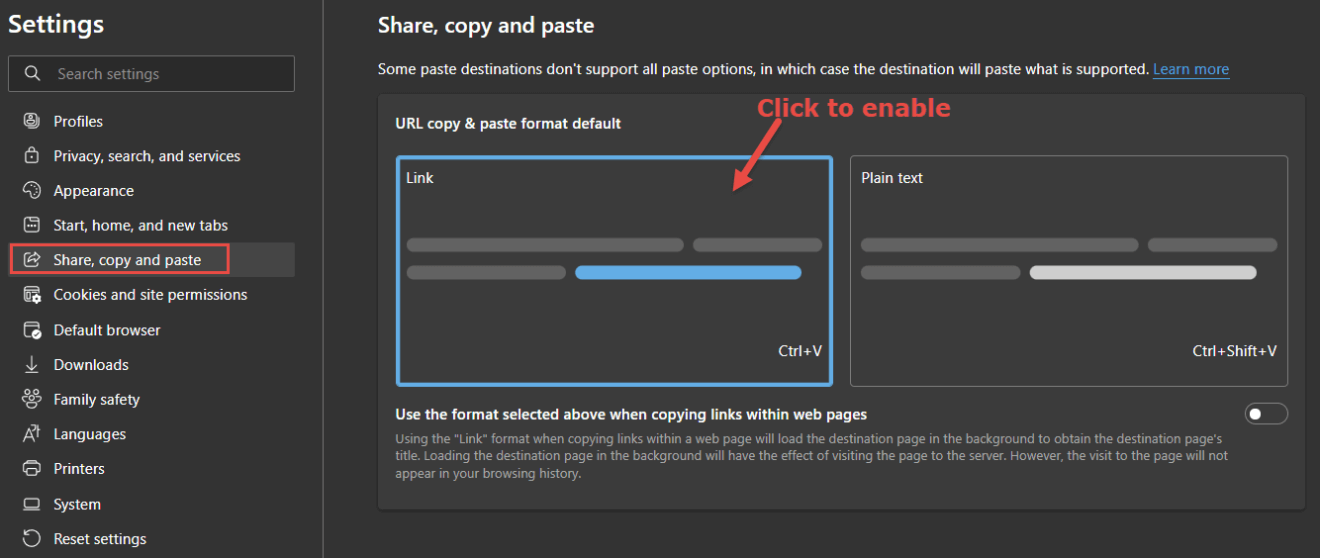Focus the Search settings field
1320x558 pixels.
(x=152, y=74)
